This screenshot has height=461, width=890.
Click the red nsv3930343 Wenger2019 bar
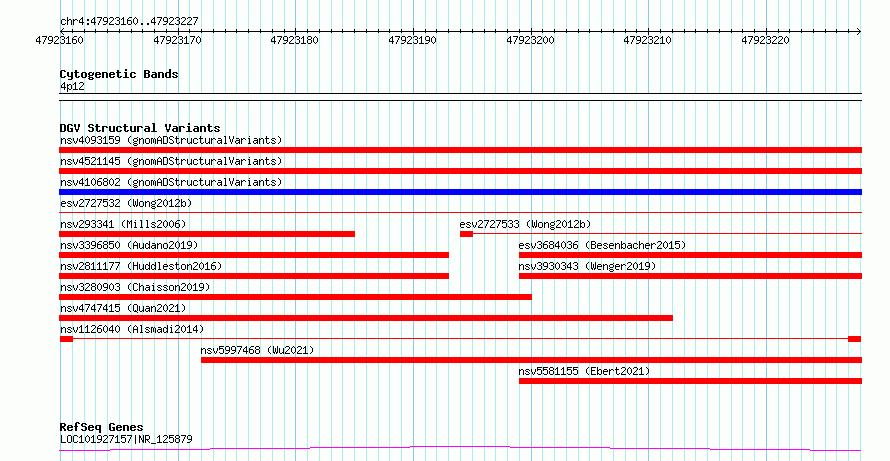(x=690, y=276)
